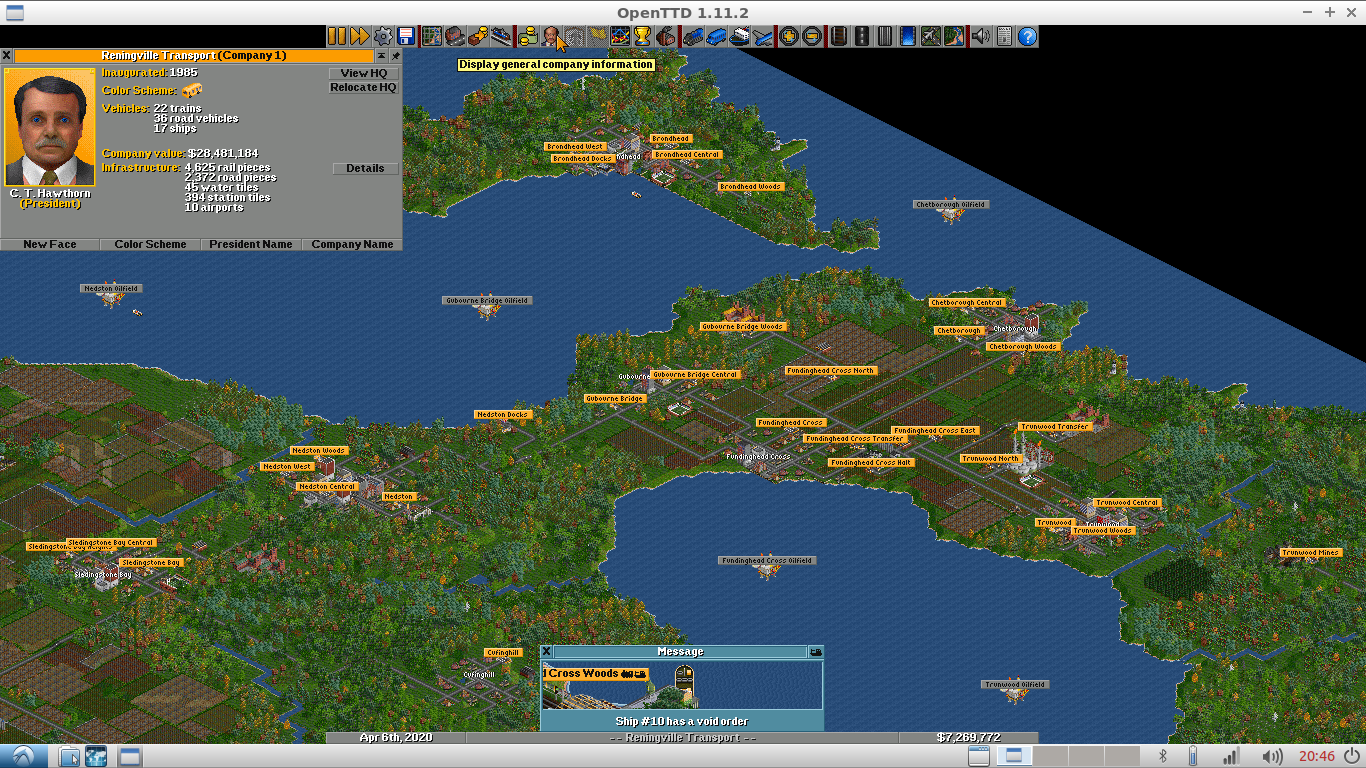This screenshot has width=1366, height=768.
Task: Close the Message window
Action: click(546, 651)
